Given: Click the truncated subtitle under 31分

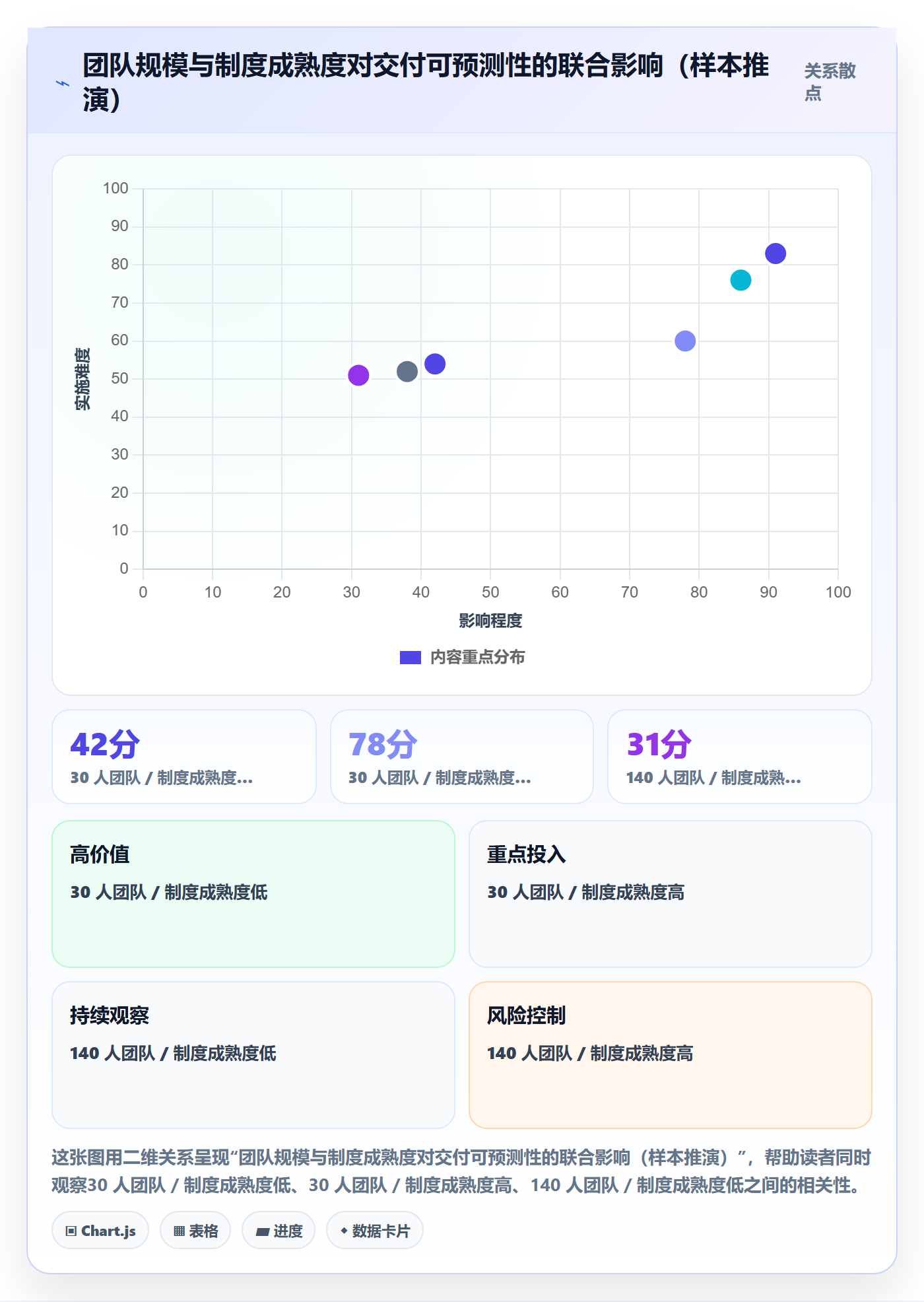Looking at the screenshot, I should [713, 778].
